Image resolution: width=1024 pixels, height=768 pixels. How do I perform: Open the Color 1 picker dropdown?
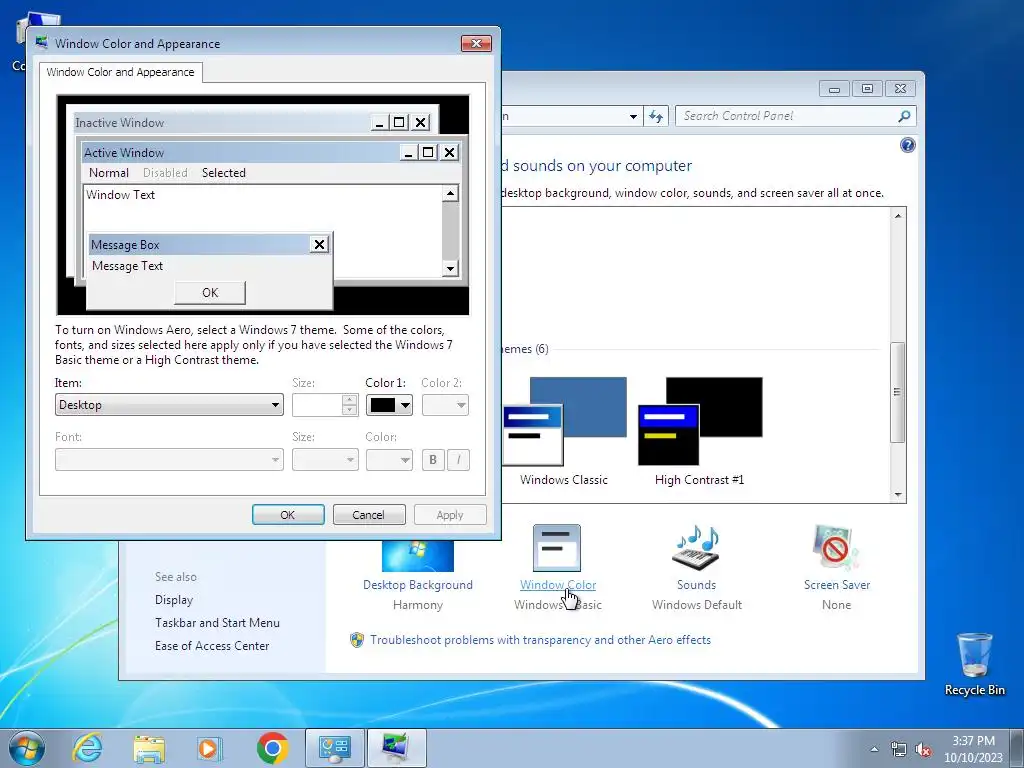[389, 405]
